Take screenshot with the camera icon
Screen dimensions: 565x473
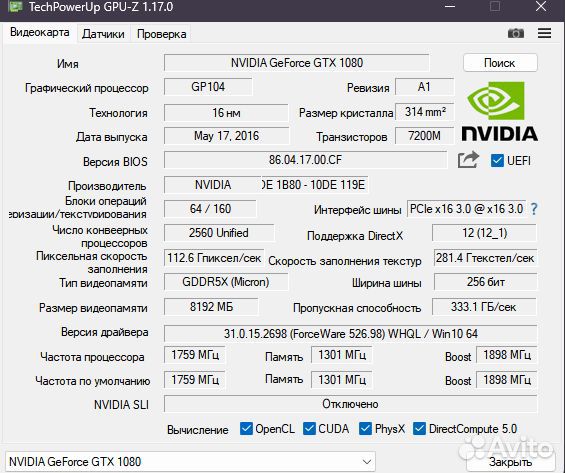click(x=516, y=34)
